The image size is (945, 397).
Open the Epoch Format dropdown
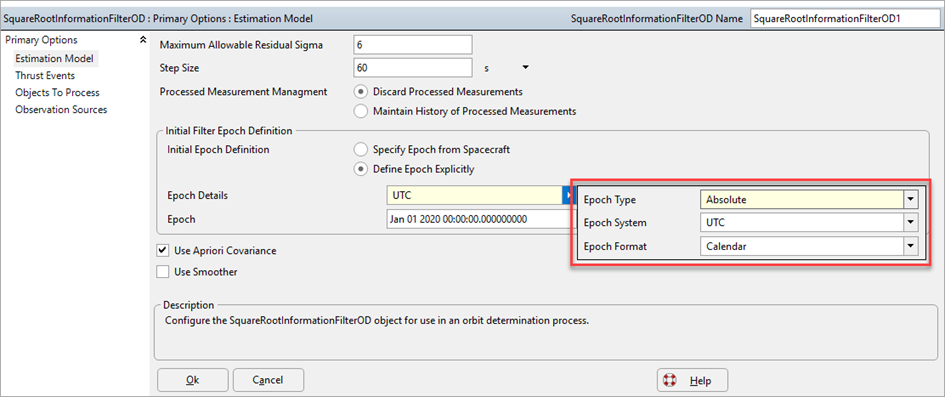[911, 246]
